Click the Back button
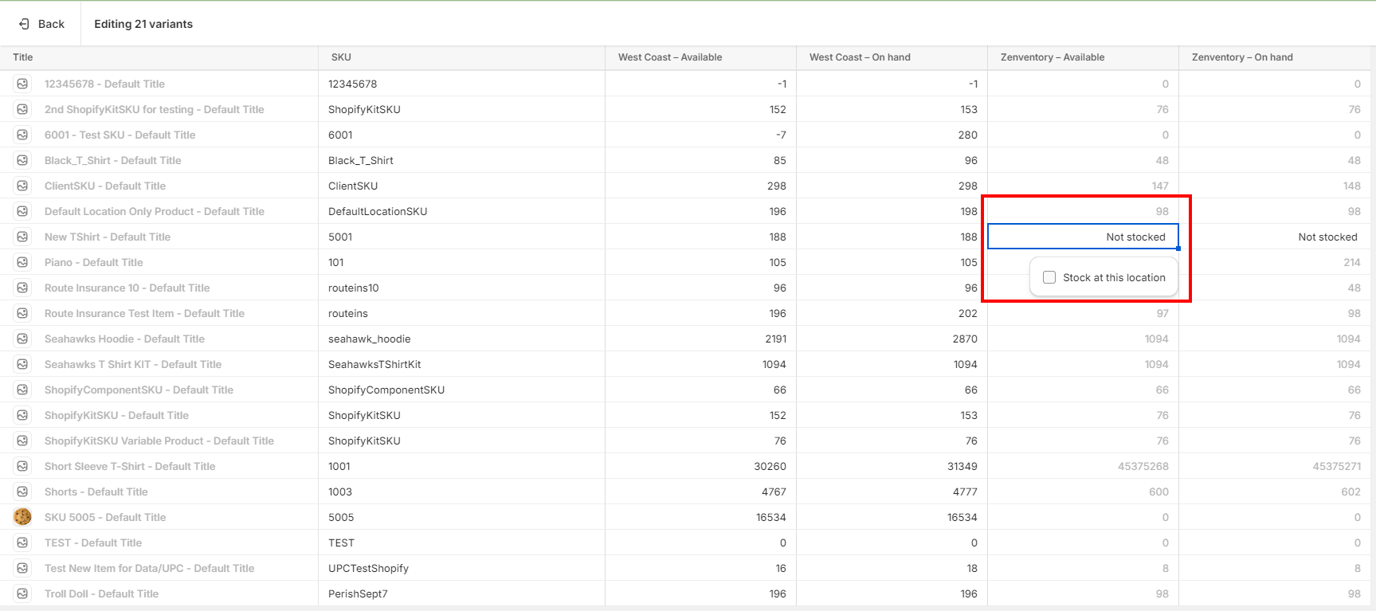The height and width of the screenshot is (611, 1376). 41,24
